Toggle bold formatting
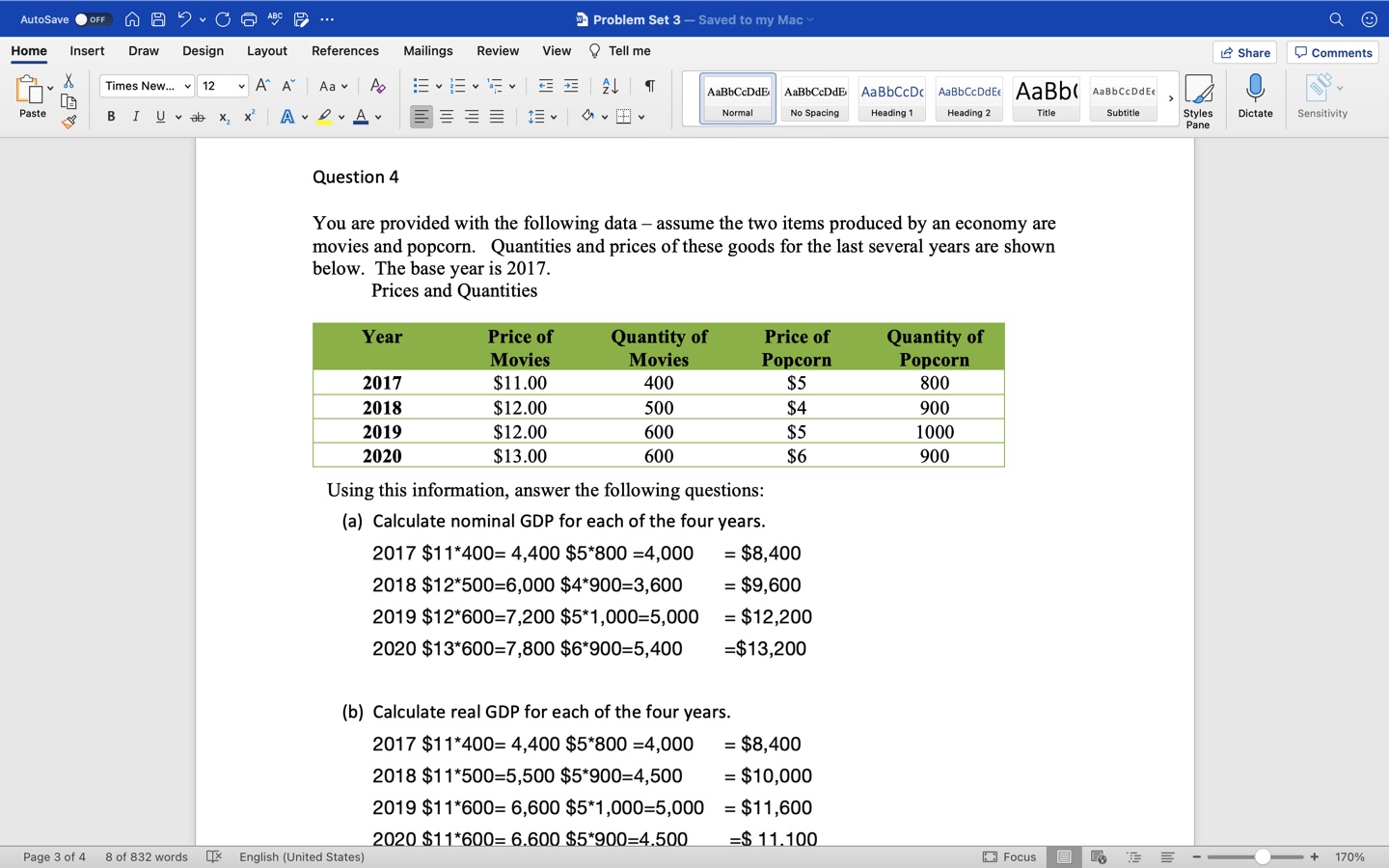This screenshot has width=1389, height=868. point(110,117)
